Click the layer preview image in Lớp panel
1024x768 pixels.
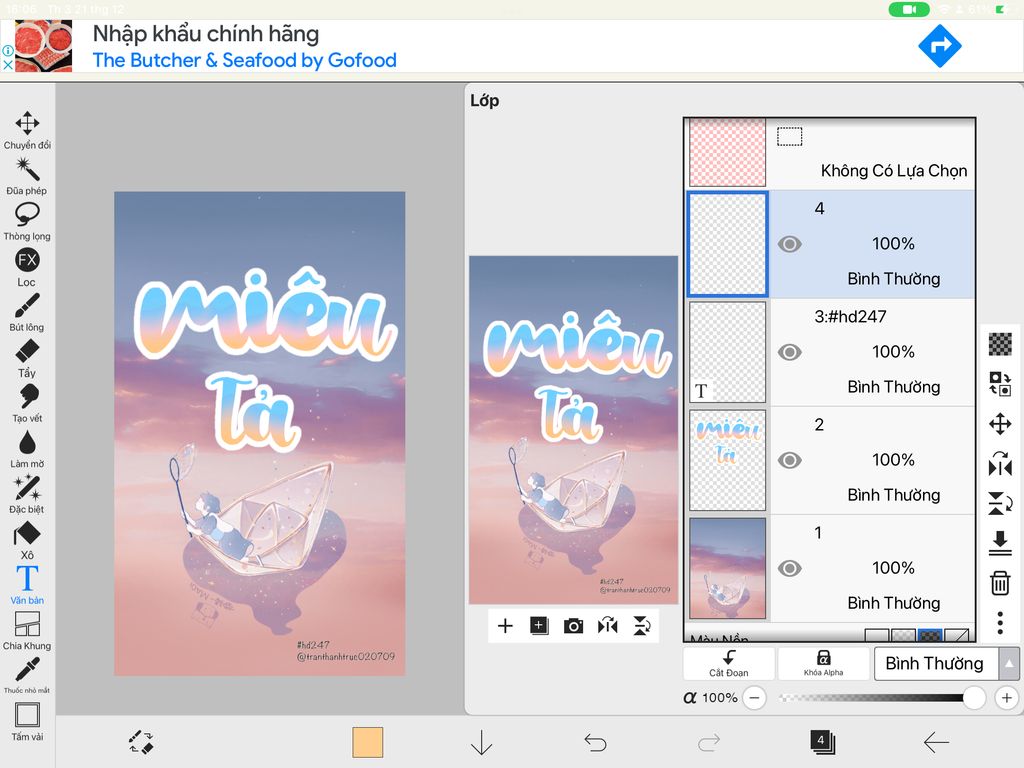(x=573, y=430)
